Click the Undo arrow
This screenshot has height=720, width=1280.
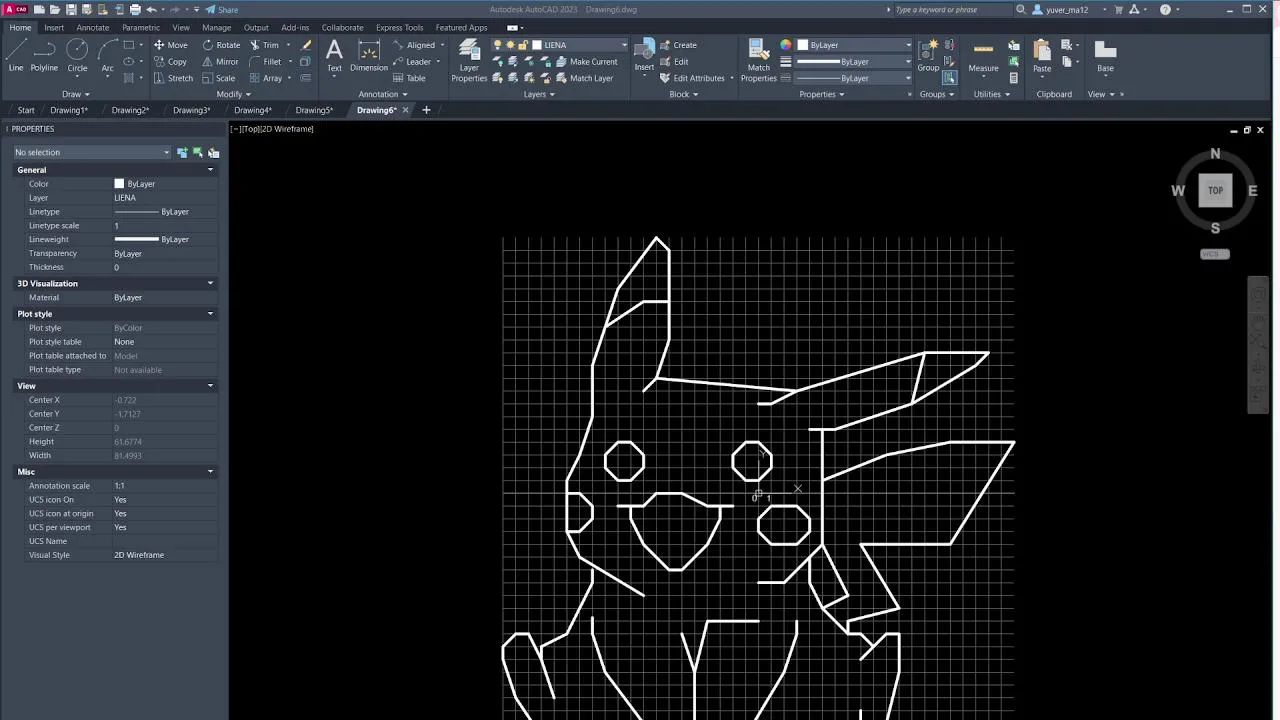151,9
